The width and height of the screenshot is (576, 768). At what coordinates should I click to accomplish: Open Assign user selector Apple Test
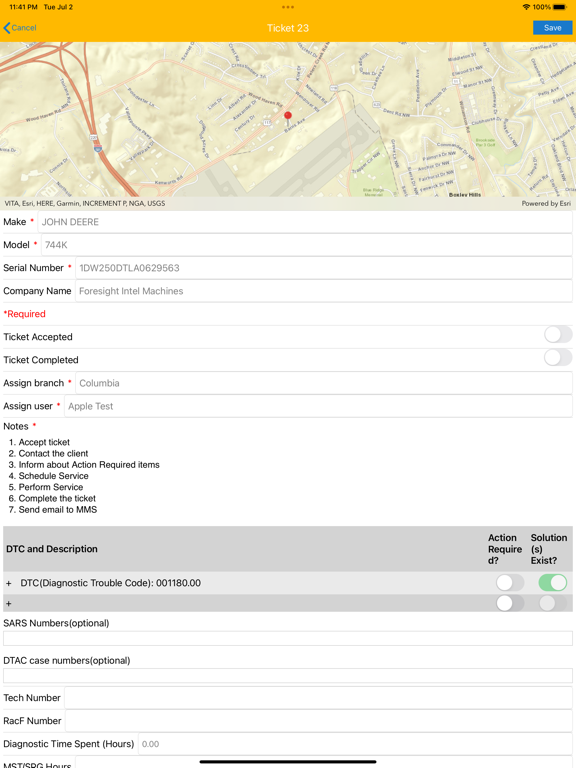(318, 406)
